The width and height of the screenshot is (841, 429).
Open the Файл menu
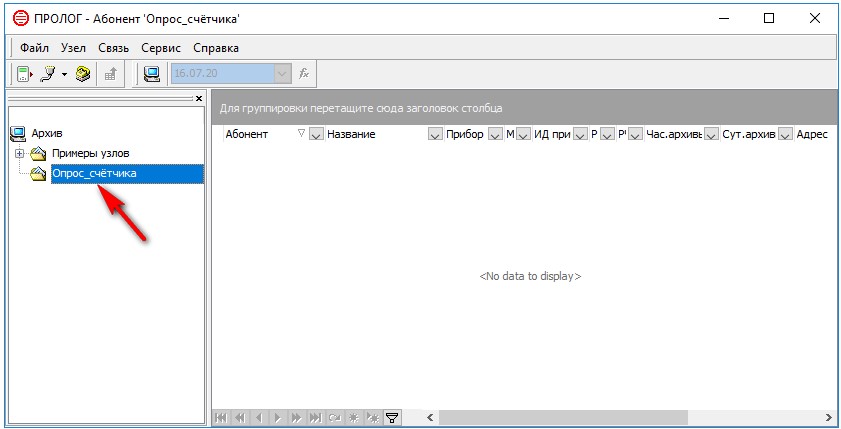(34, 47)
